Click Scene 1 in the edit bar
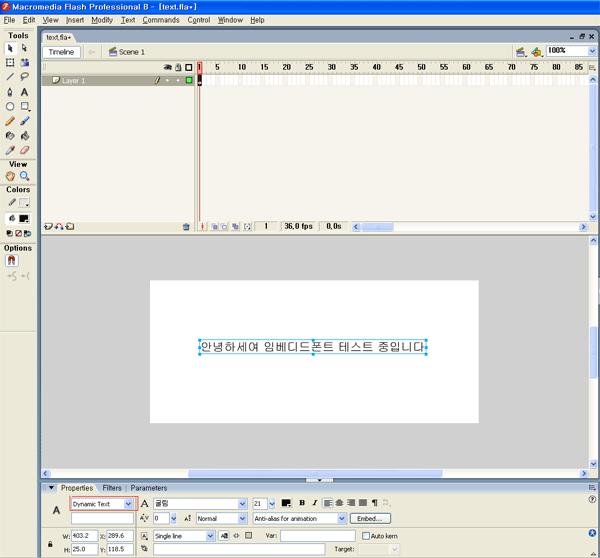600x558 pixels. pyautogui.click(x=127, y=52)
